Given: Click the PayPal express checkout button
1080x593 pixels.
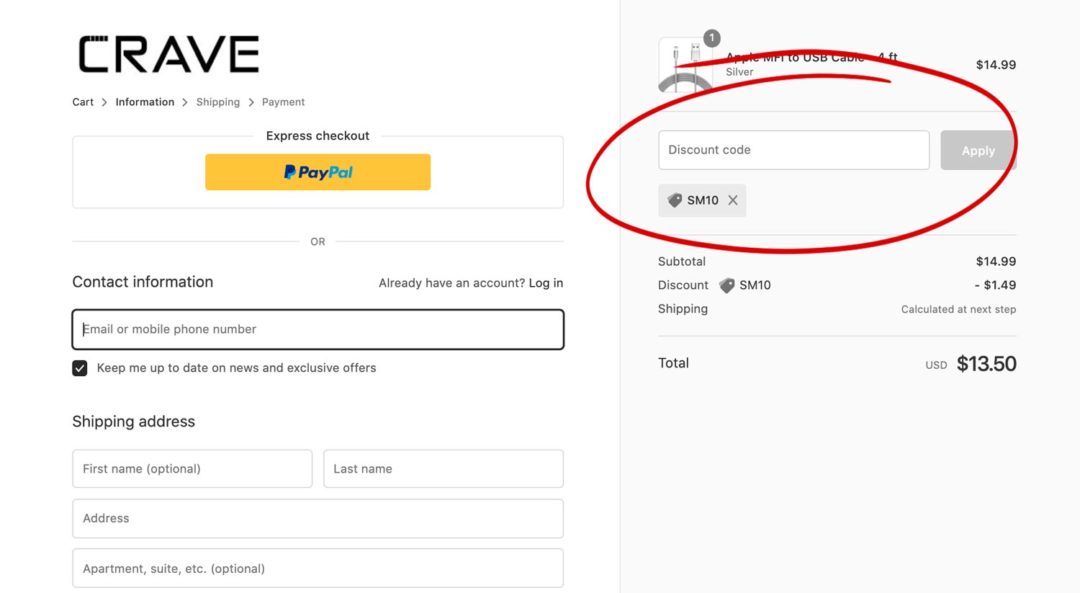Looking at the screenshot, I should 317,171.
